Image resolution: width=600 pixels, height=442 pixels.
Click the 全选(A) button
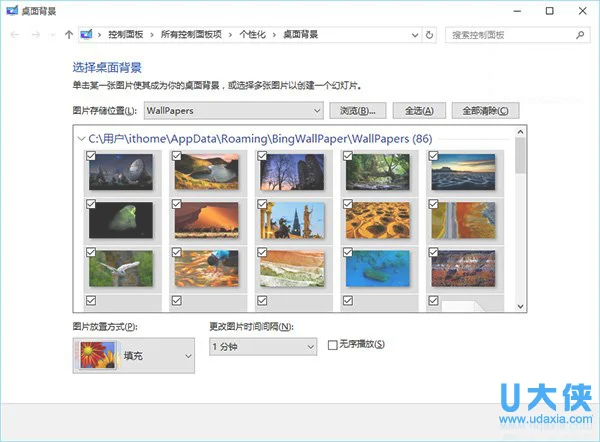(419, 111)
